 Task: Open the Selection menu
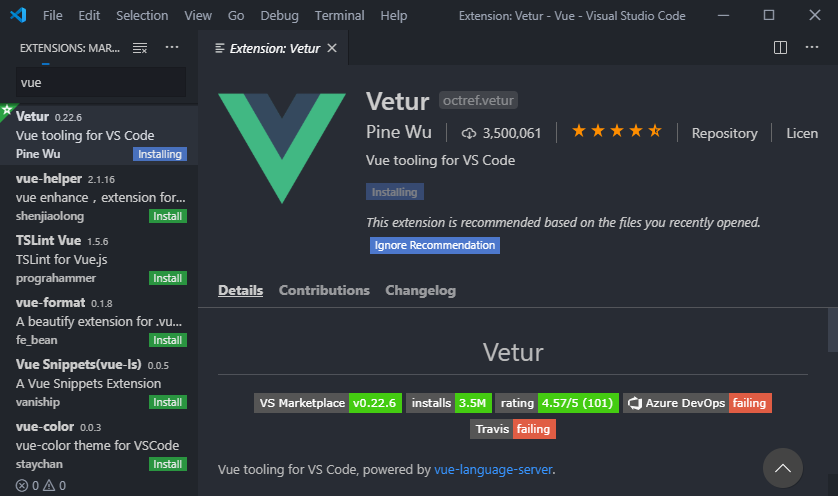[142, 16]
